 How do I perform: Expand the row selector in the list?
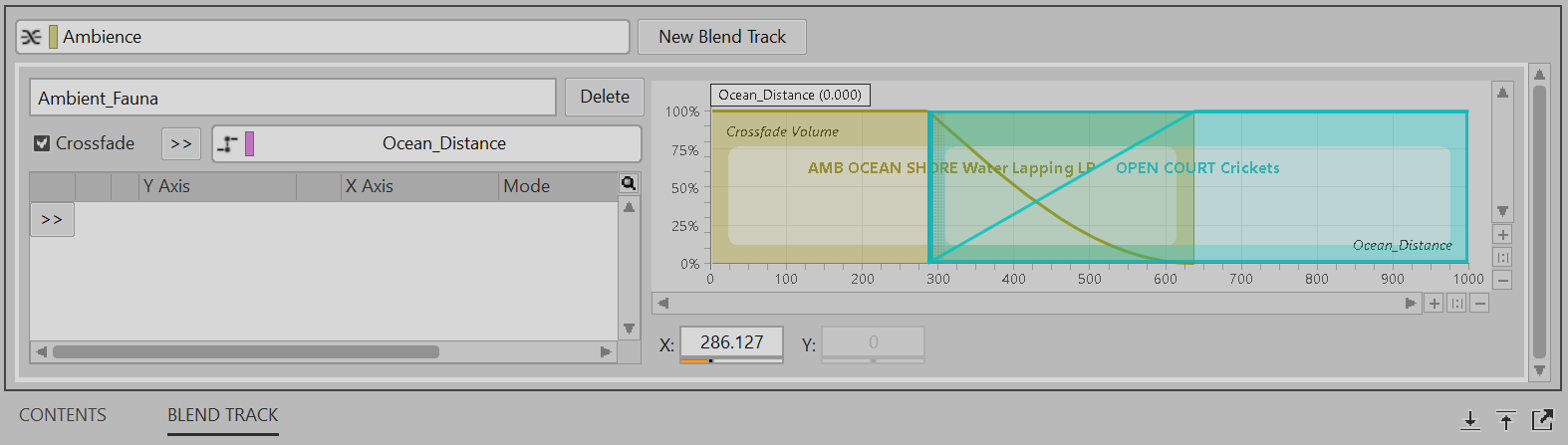pyautogui.click(x=52, y=219)
